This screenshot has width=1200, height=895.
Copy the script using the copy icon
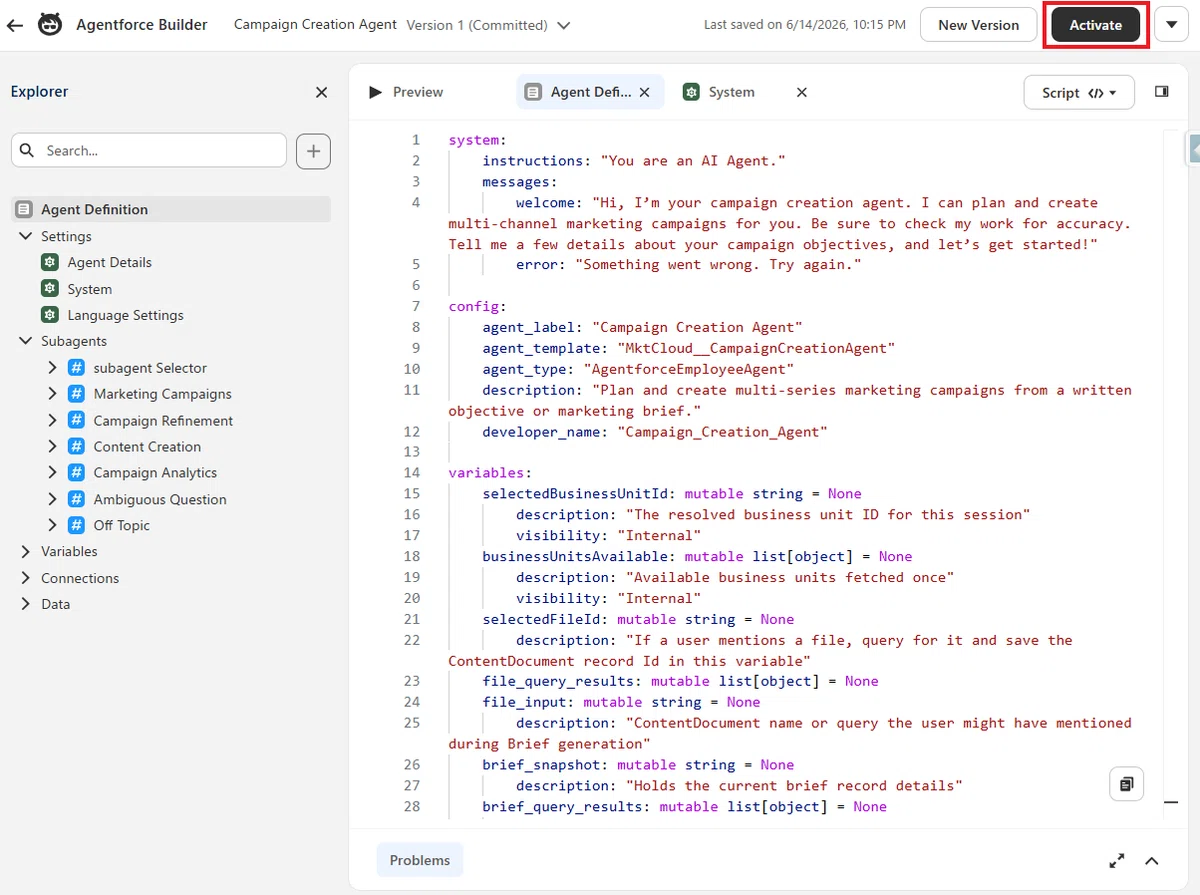pyautogui.click(x=1127, y=784)
